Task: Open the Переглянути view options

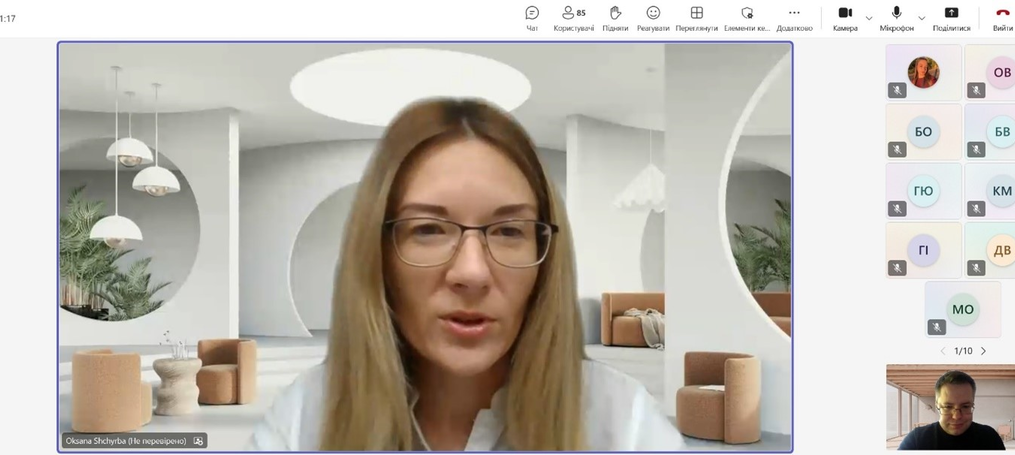Action: 697,18
